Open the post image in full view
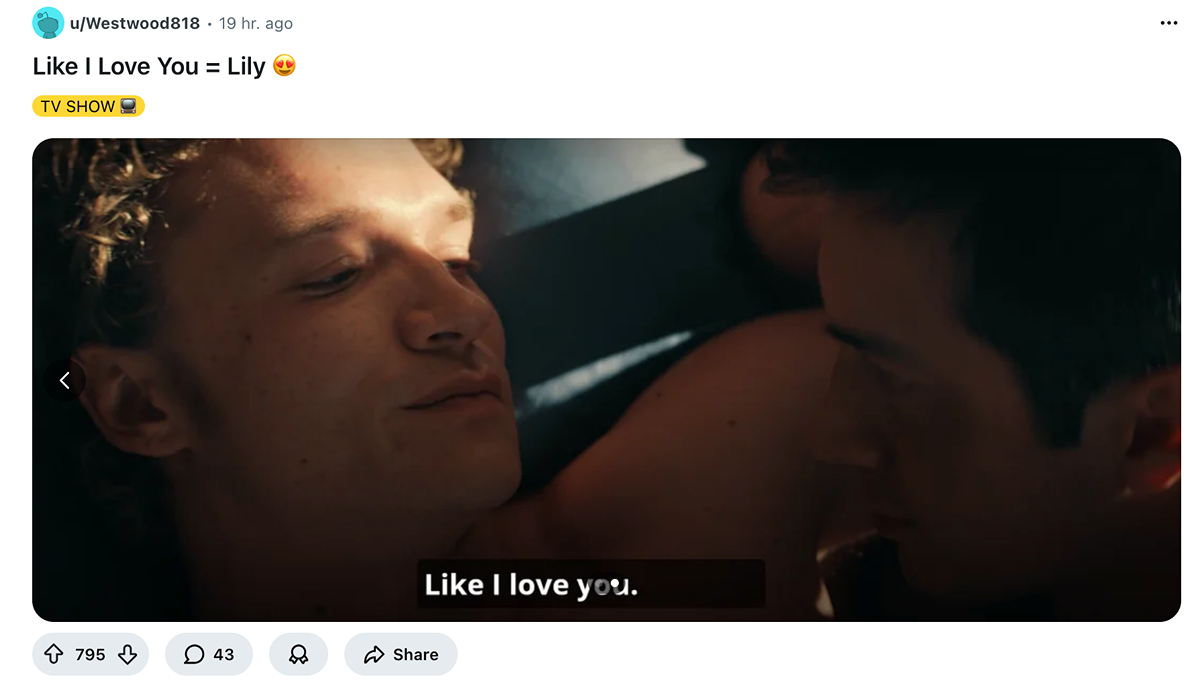Viewport: 1200px width, 683px height. (606, 380)
